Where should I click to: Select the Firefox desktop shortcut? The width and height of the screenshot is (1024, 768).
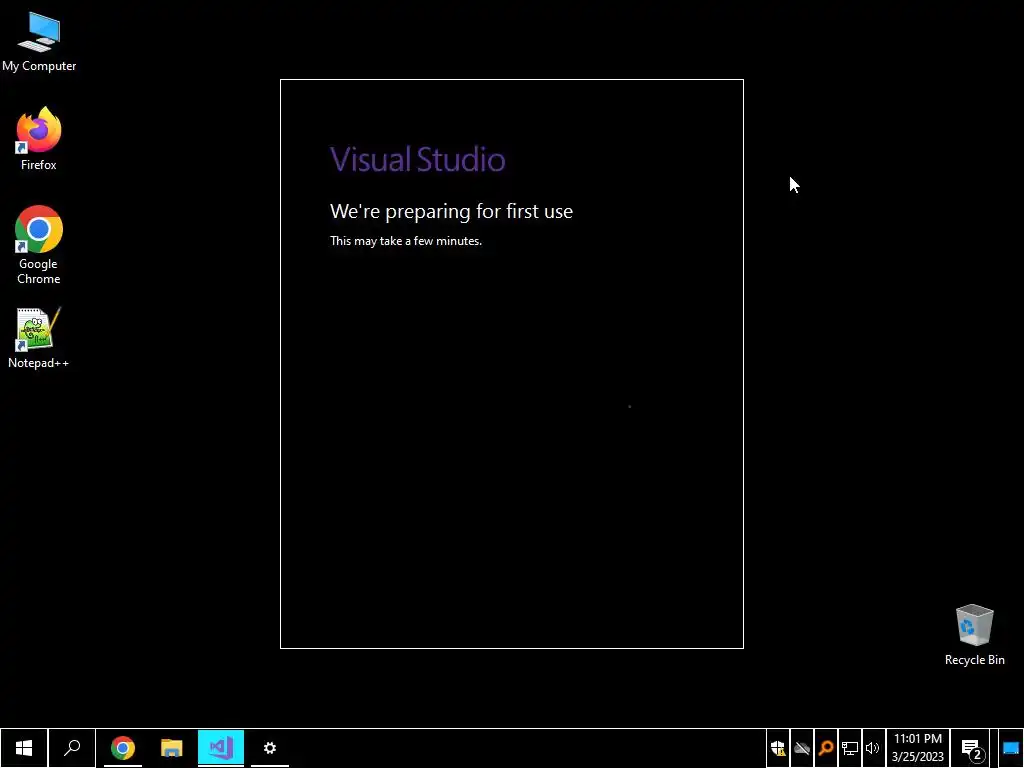[39, 138]
